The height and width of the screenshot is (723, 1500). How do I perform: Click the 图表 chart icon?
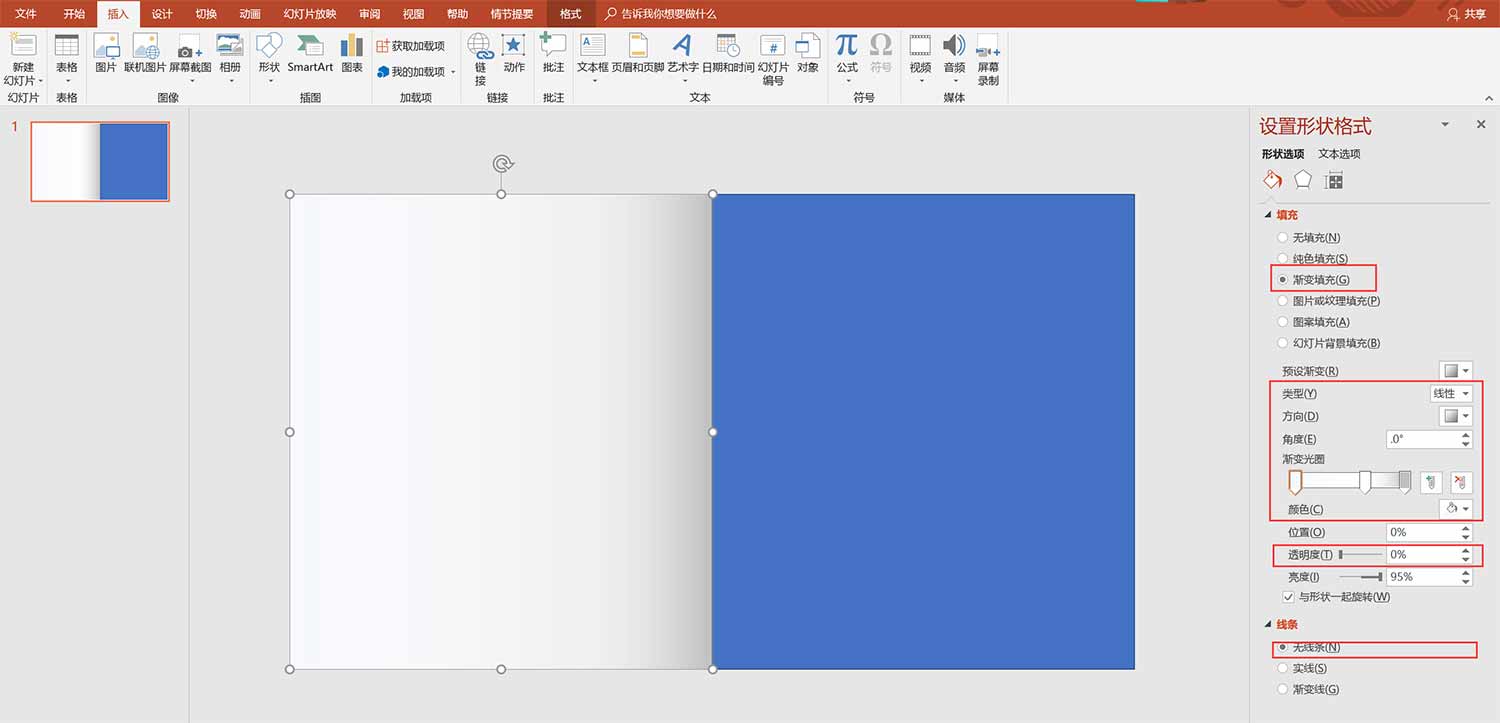click(x=352, y=45)
